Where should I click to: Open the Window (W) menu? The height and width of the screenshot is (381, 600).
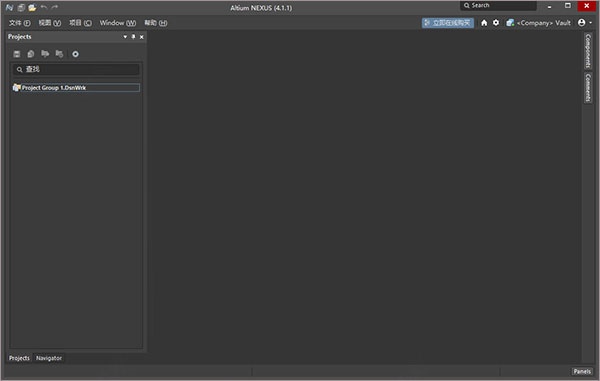tap(118, 23)
